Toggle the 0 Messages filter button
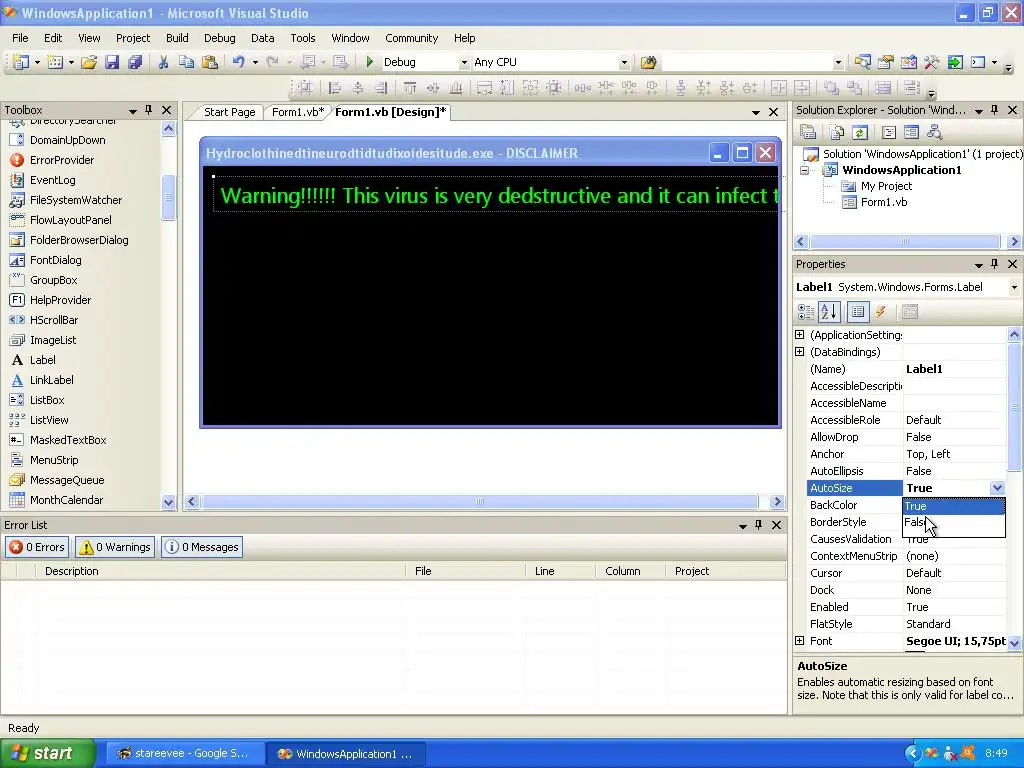1024x768 pixels. pos(202,547)
